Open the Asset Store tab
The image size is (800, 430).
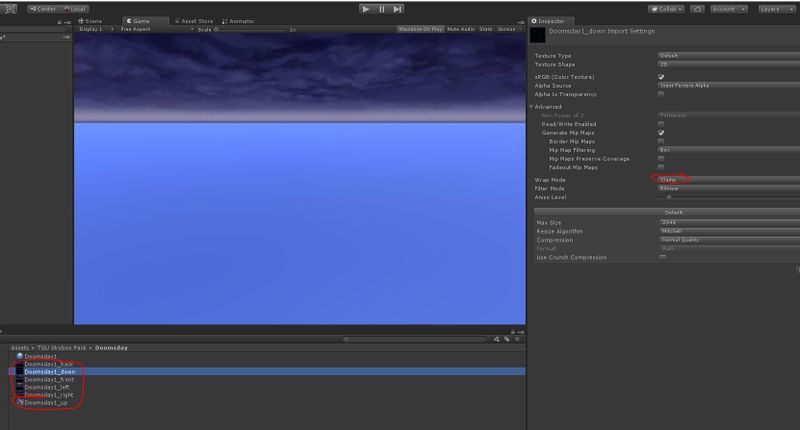tap(194, 21)
